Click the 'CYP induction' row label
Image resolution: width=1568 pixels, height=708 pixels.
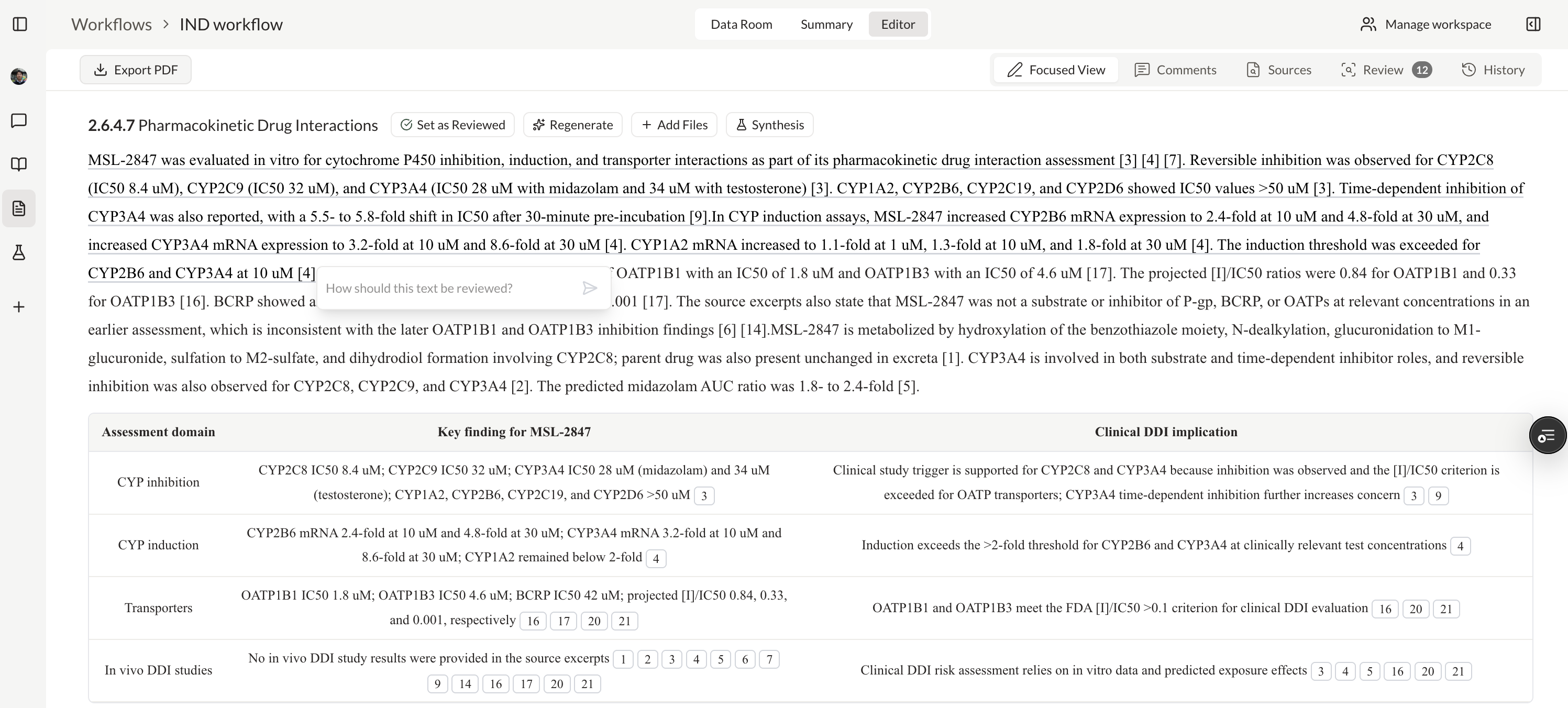pyautogui.click(x=158, y=545)
